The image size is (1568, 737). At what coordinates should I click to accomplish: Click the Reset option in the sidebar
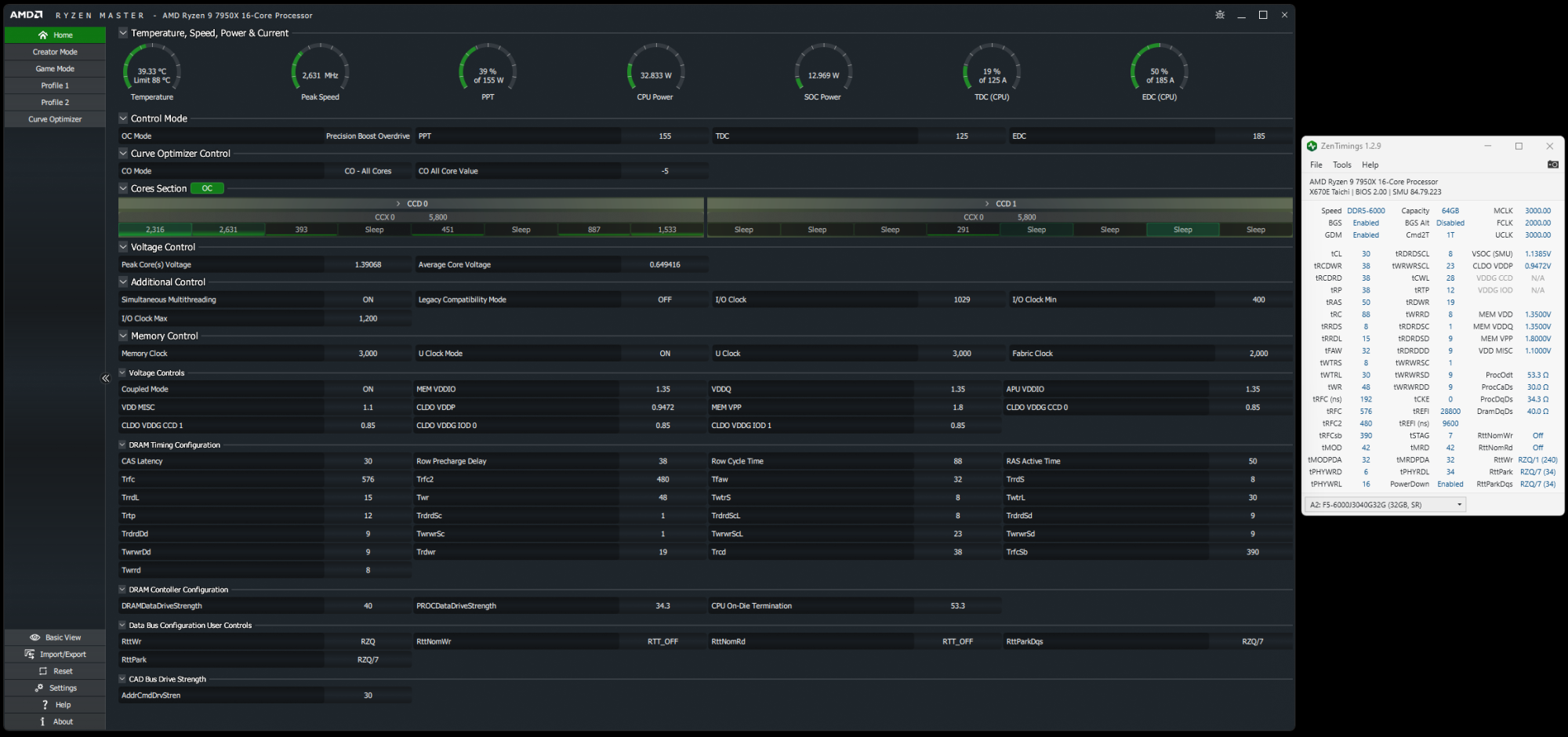pyautogui.click(x=54, y=670)
